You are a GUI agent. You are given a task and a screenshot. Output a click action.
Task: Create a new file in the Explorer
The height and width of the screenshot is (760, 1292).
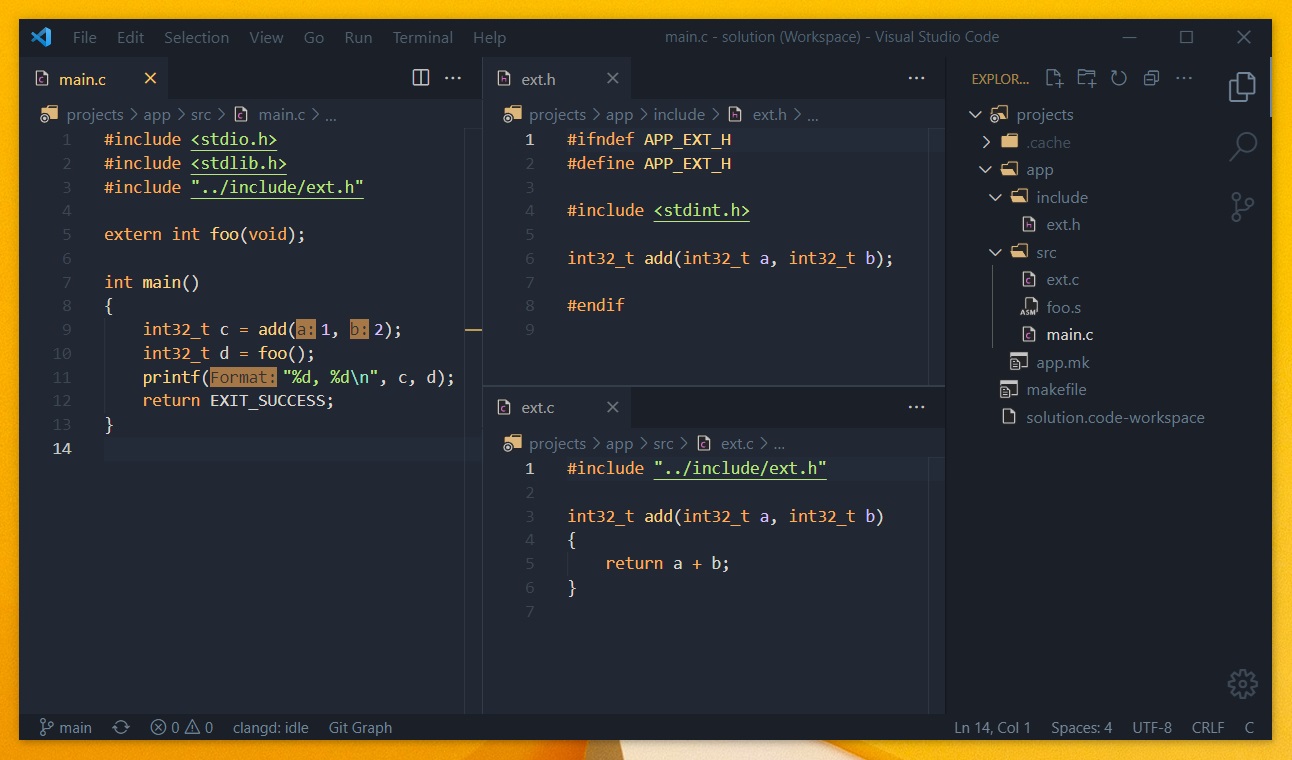pyautogui.click(x=1053, y=77)
